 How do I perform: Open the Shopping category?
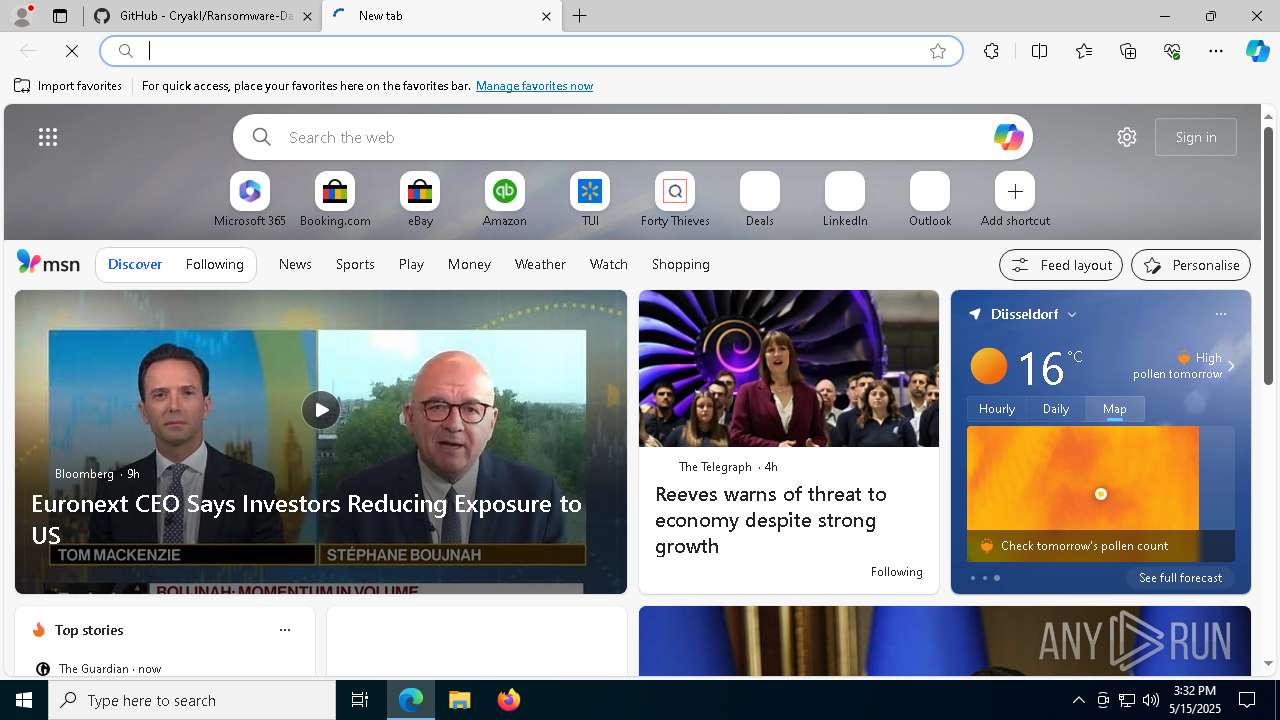681,264
